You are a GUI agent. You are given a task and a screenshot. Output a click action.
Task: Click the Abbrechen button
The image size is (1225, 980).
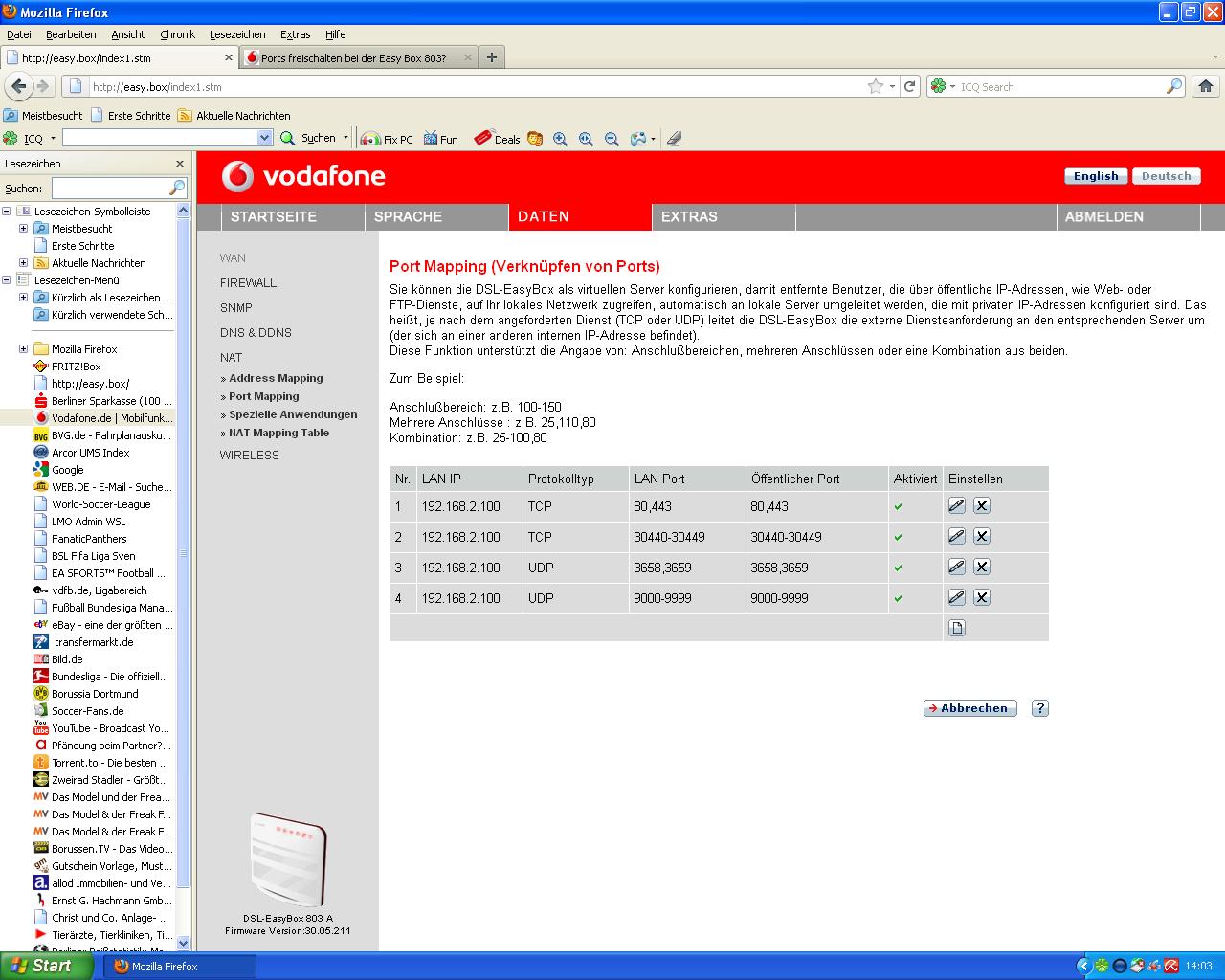point(969,708)
